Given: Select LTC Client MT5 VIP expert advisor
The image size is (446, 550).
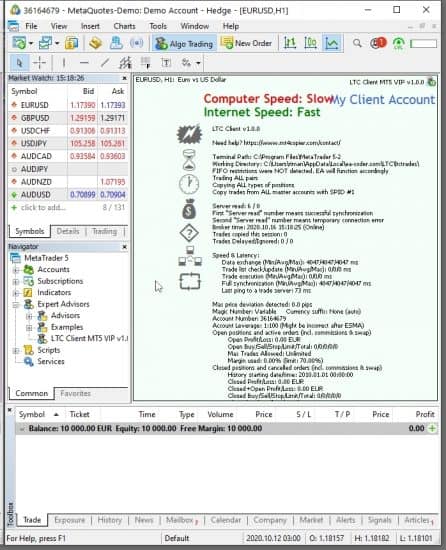Looking at the screenshot, I should point(83,338).
